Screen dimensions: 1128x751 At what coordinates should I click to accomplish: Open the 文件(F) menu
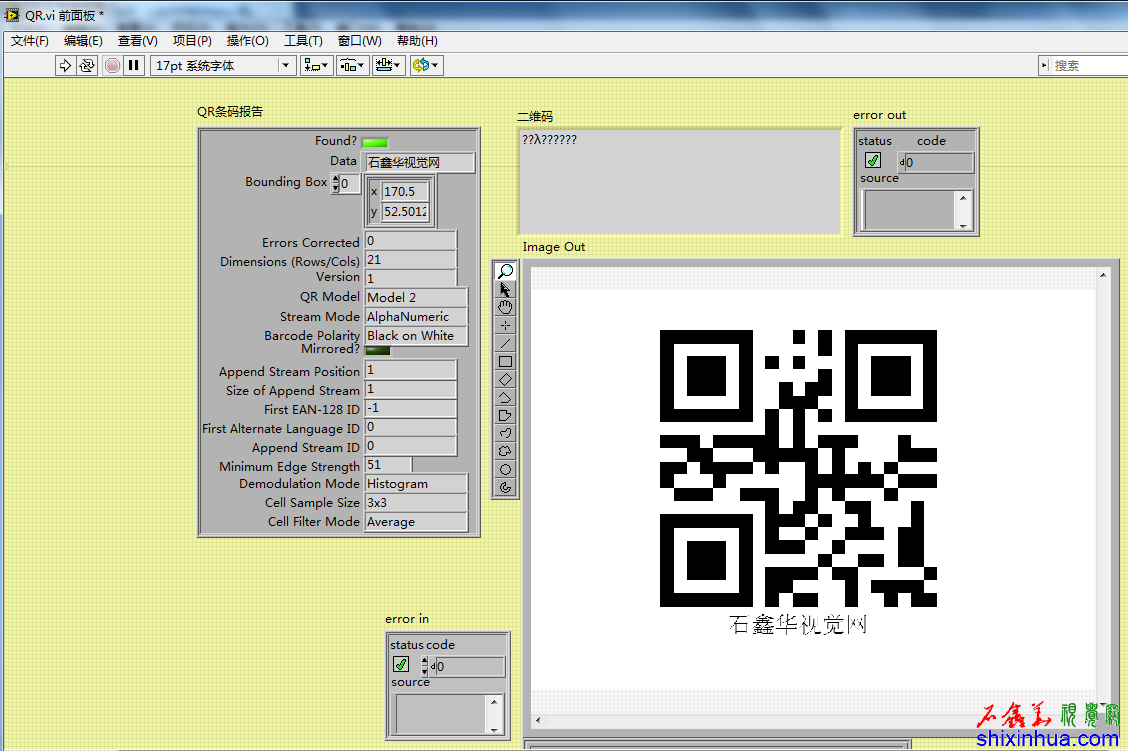pos(29,41)
